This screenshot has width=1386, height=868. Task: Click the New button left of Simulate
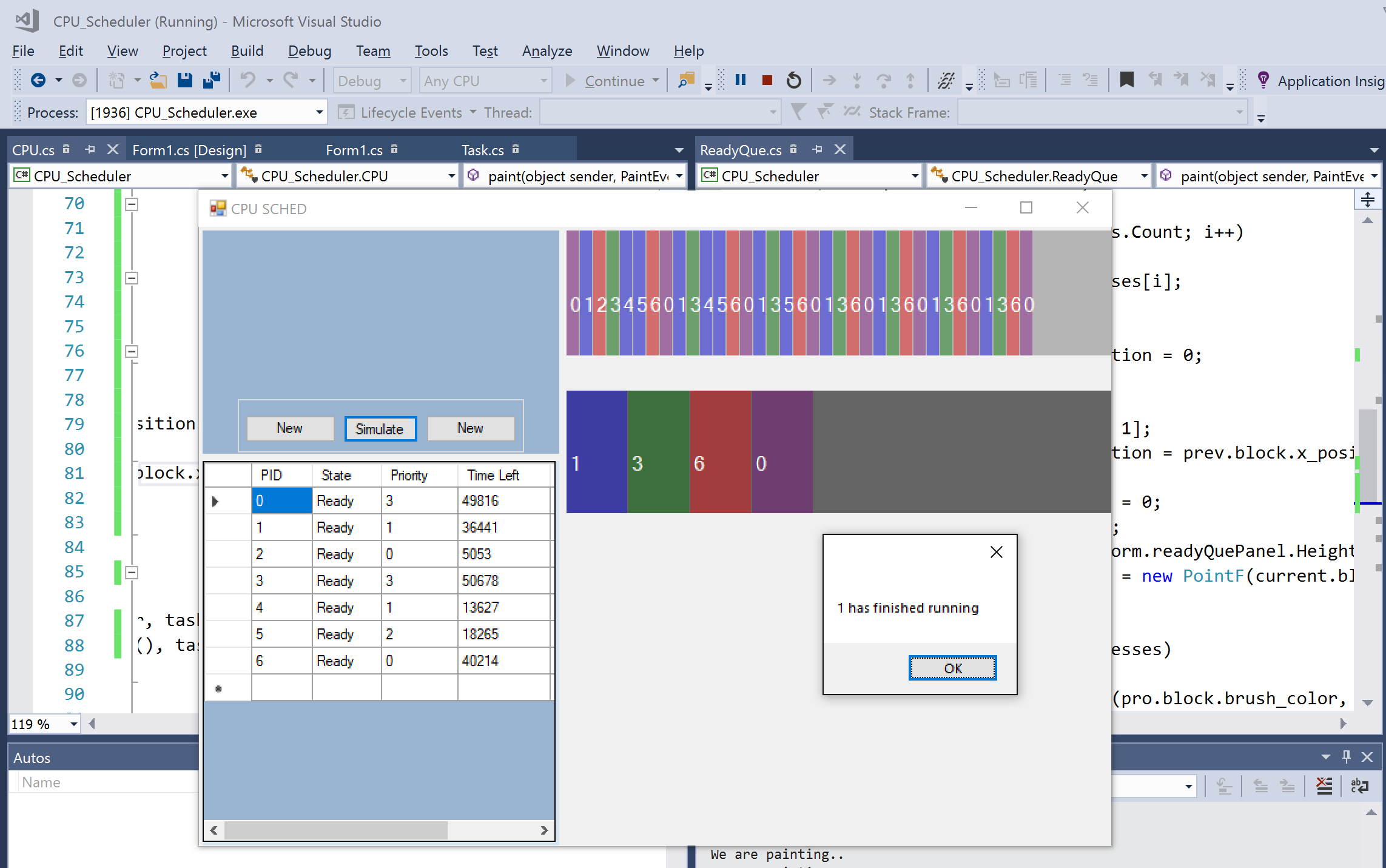tap(290, 428)
